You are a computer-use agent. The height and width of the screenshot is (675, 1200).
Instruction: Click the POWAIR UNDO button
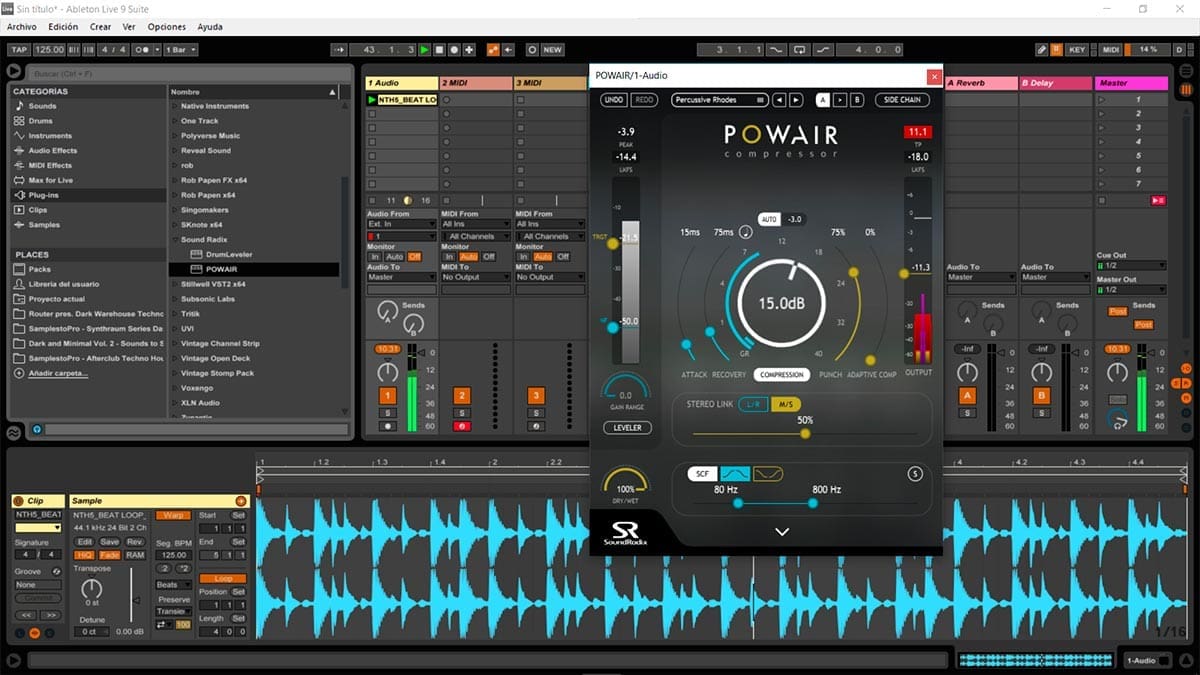(x=614, y=100)
